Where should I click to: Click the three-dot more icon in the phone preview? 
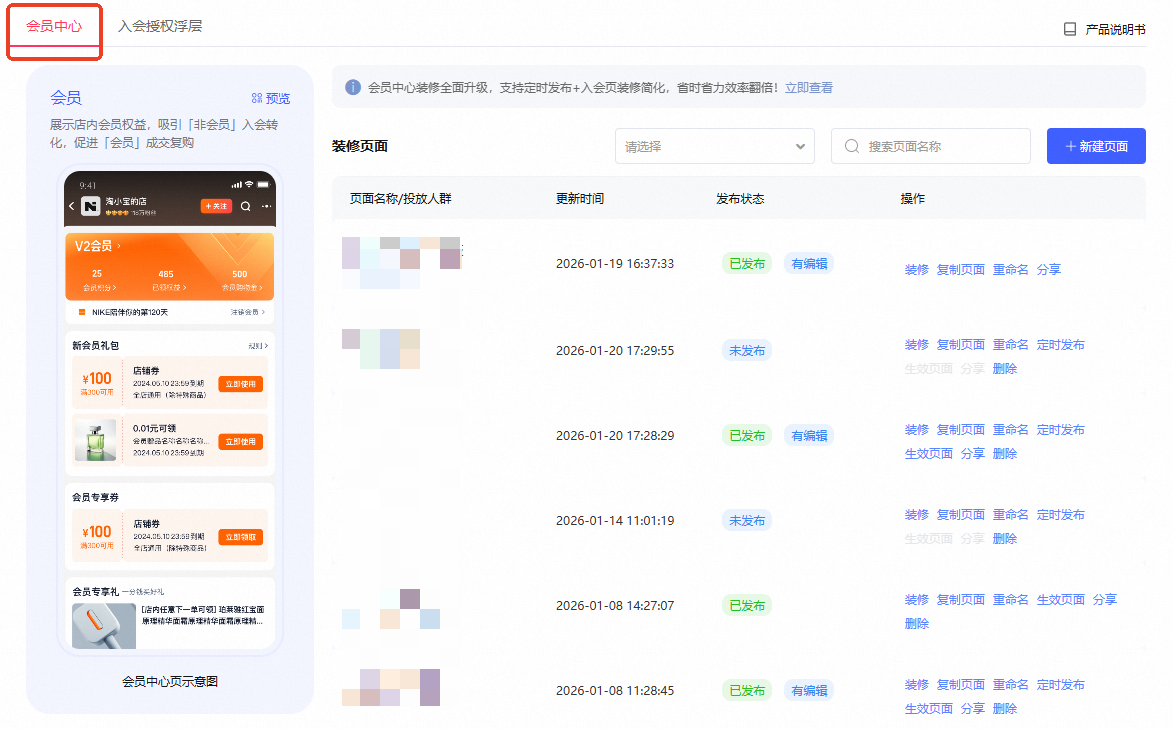pyautogui.click(x=266, y=206)
